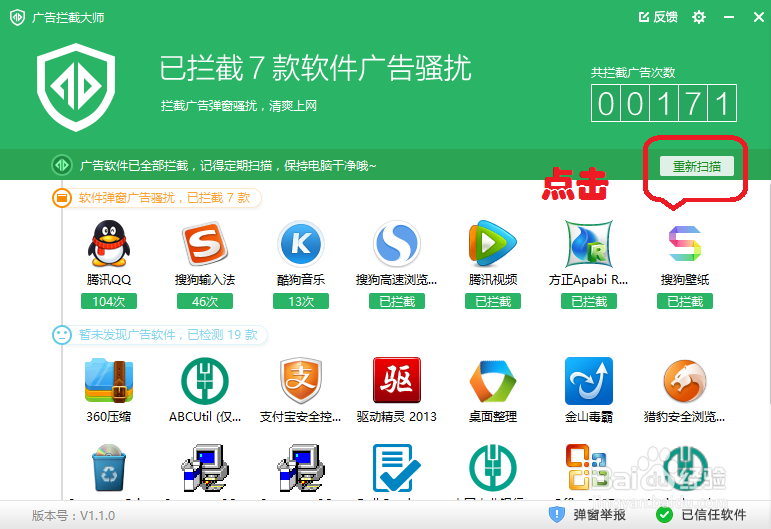Select the 腾讯视频 icon
This screenshot has width=771, height=529.
[x=493, y=243]
